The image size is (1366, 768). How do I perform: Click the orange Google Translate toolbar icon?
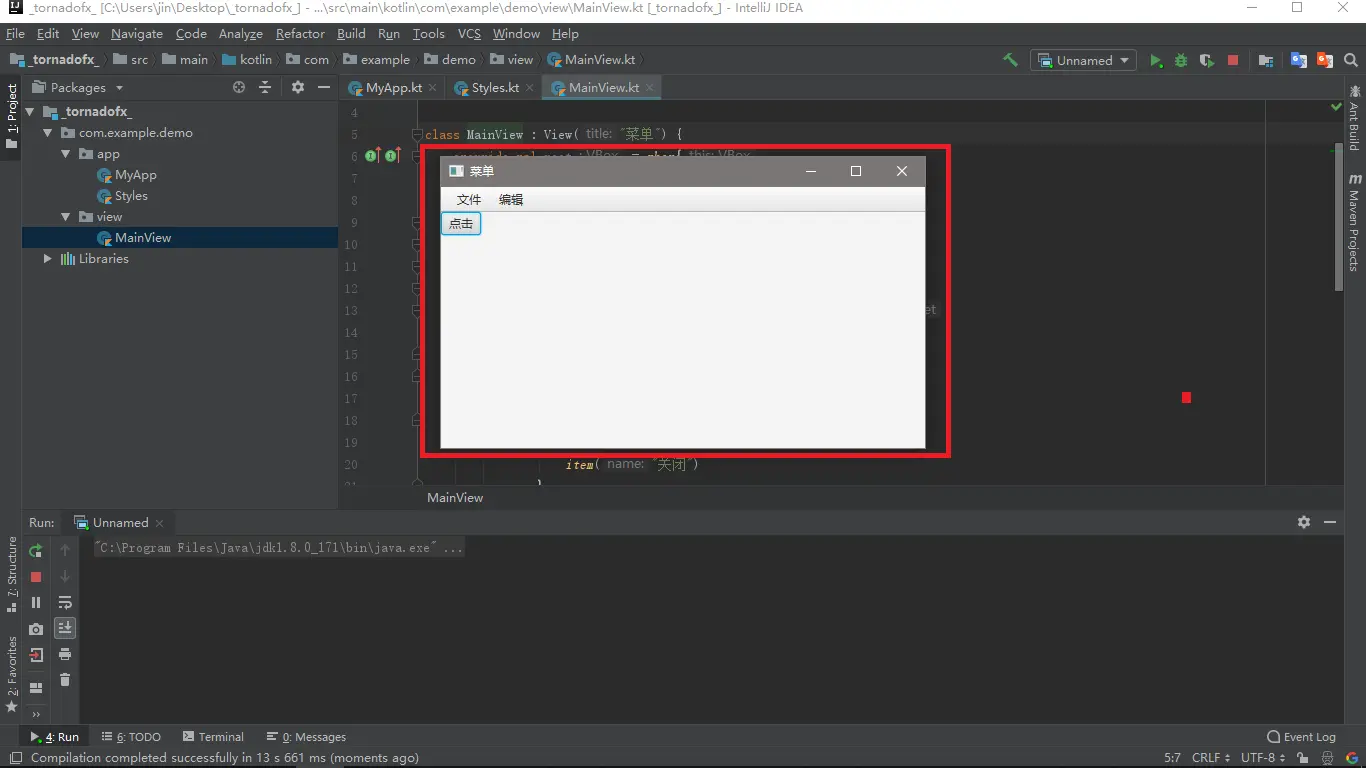pos(1325,60)
